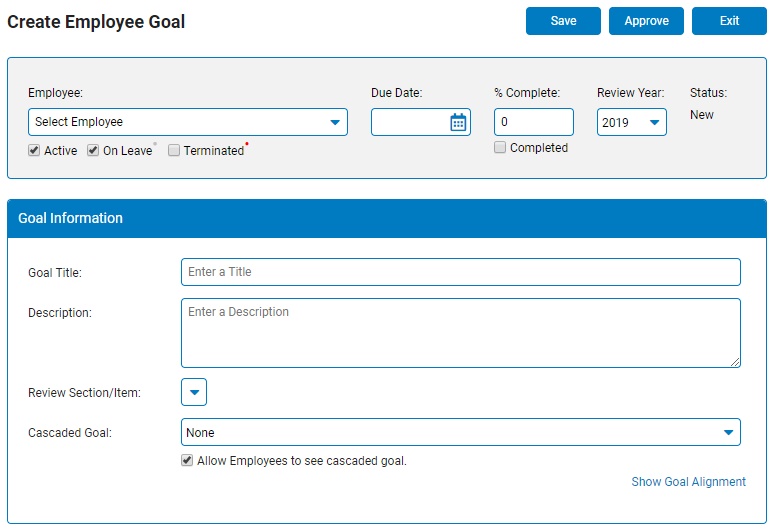Open the Cascaded Goal None dropdown
Screen dimensions: 774x531
coord(461,432)
